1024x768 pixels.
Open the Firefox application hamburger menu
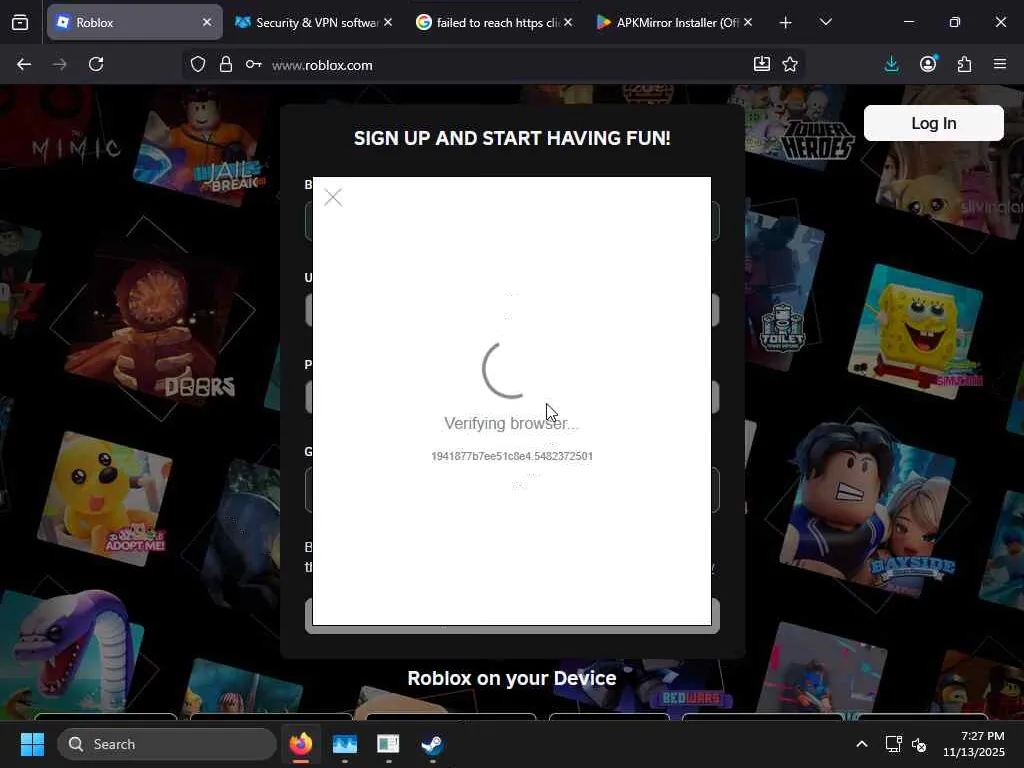click(x=1000, y=64)
